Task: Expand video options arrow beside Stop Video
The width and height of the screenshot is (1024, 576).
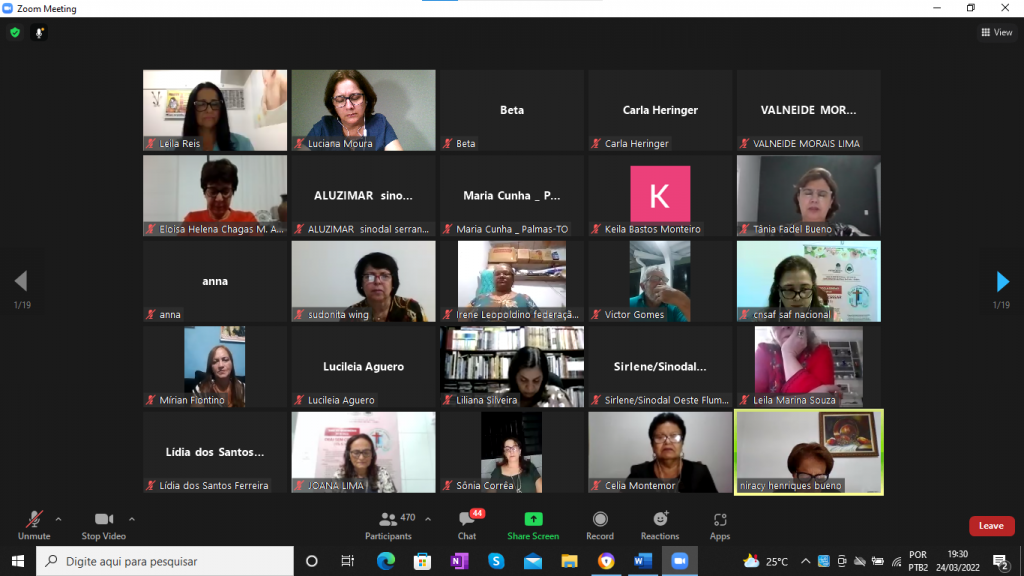Action: tap(132, 519)
